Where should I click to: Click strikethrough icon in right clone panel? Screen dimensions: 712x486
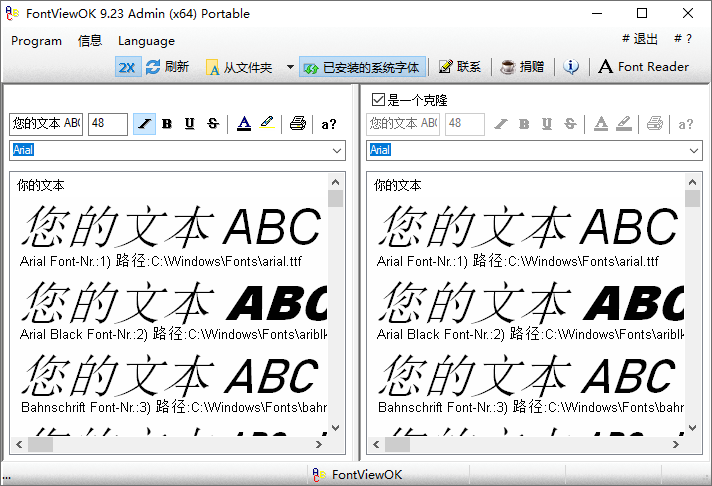click(x=570, y=124)
